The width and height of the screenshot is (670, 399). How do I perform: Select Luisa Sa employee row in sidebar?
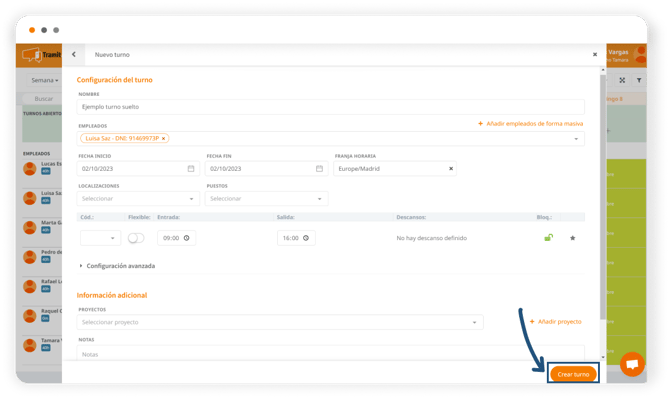[x=42, y=198]
